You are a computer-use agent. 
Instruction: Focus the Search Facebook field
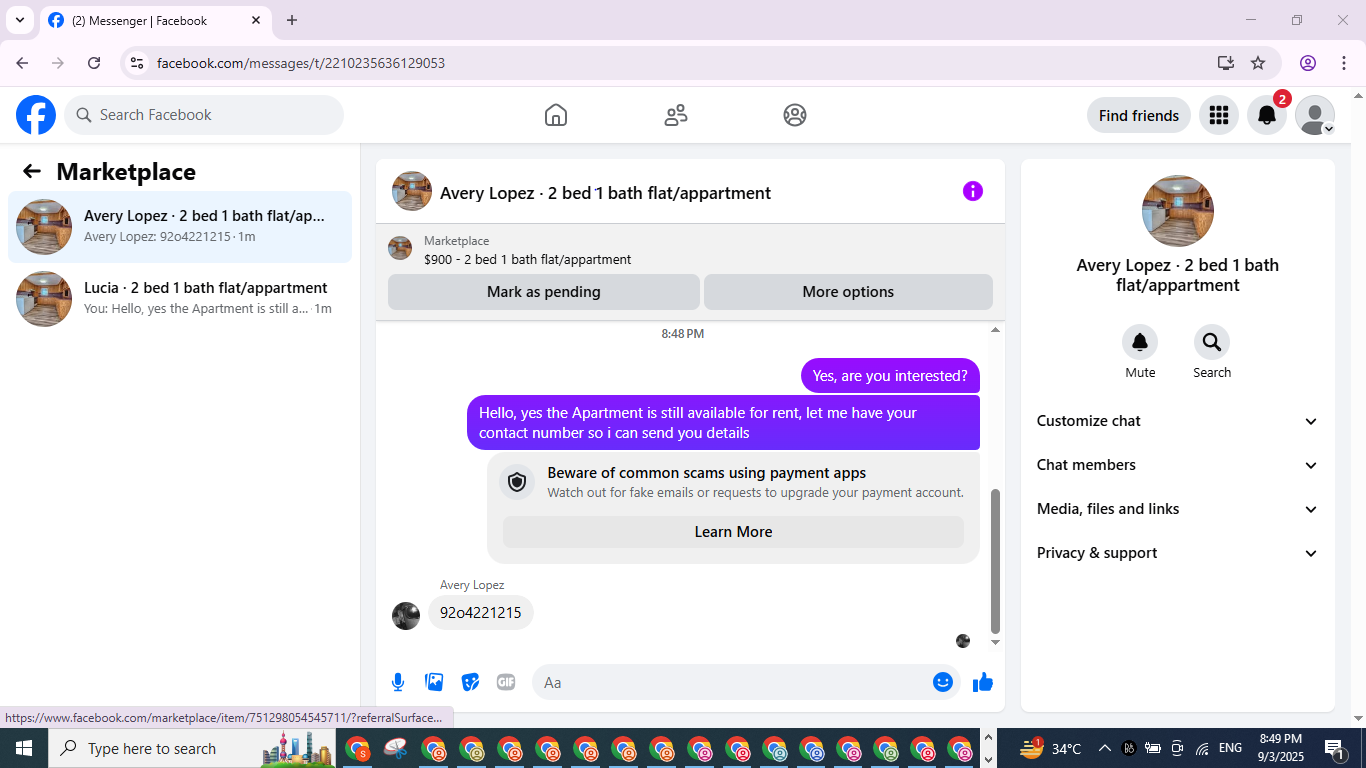point(204,115)
